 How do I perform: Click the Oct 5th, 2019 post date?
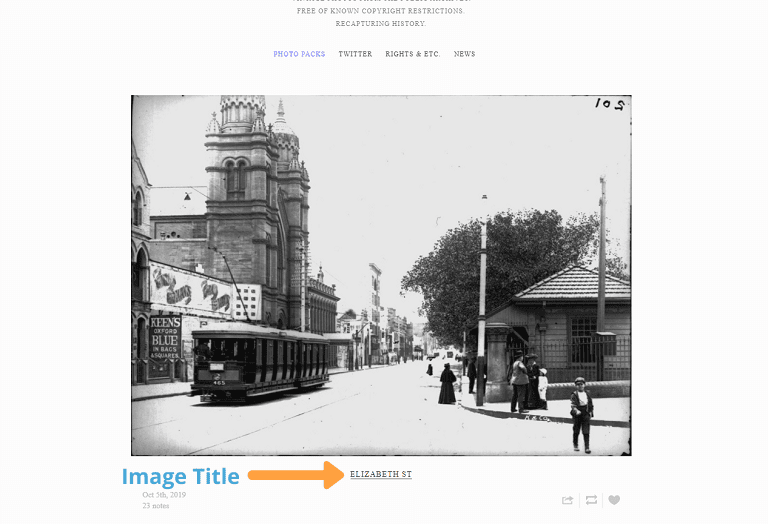(164, 495)
